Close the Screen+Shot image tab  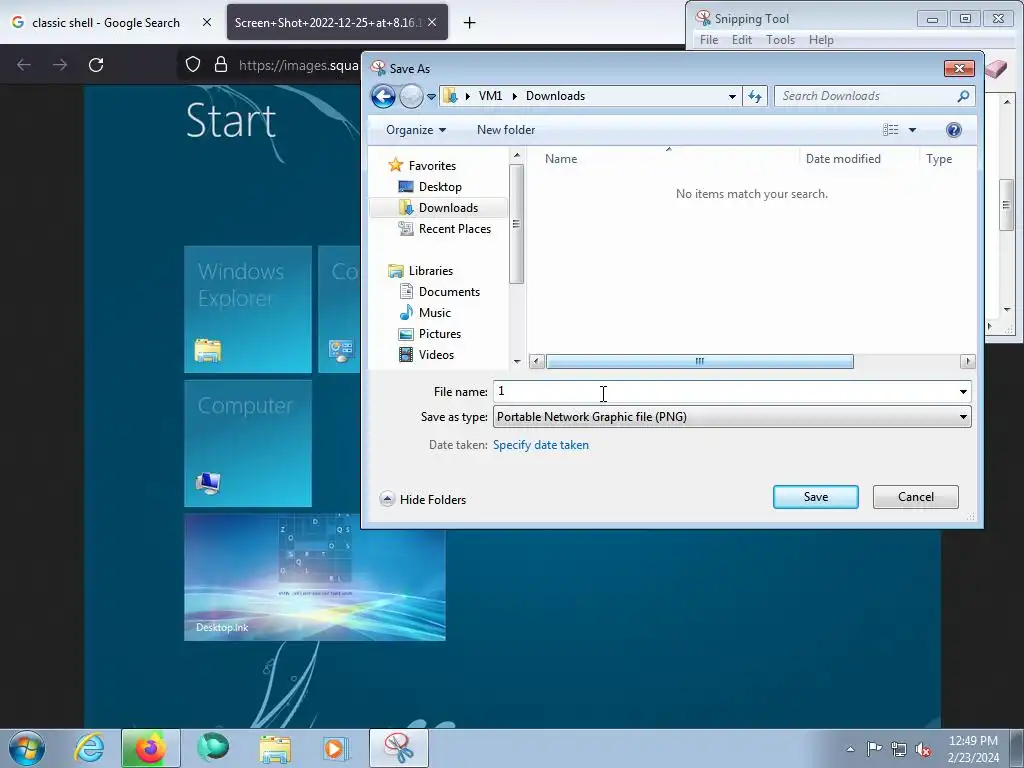click(x=432, y=22)
